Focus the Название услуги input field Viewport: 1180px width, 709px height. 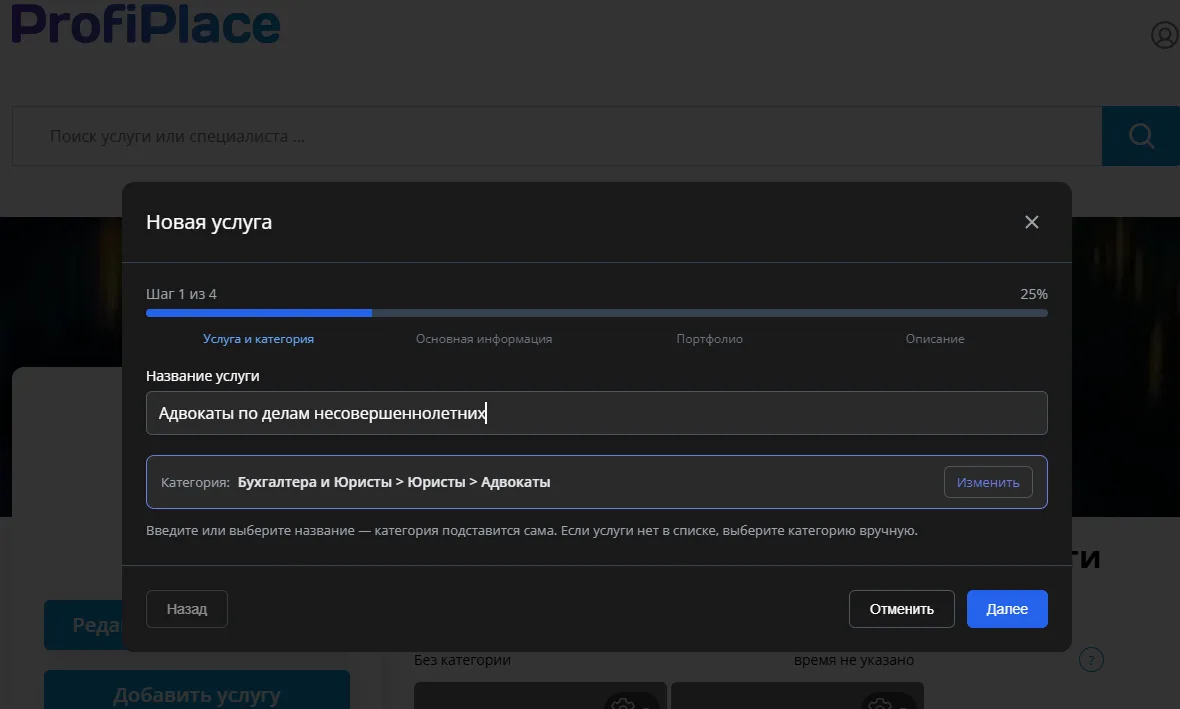[x=597, y=413]
